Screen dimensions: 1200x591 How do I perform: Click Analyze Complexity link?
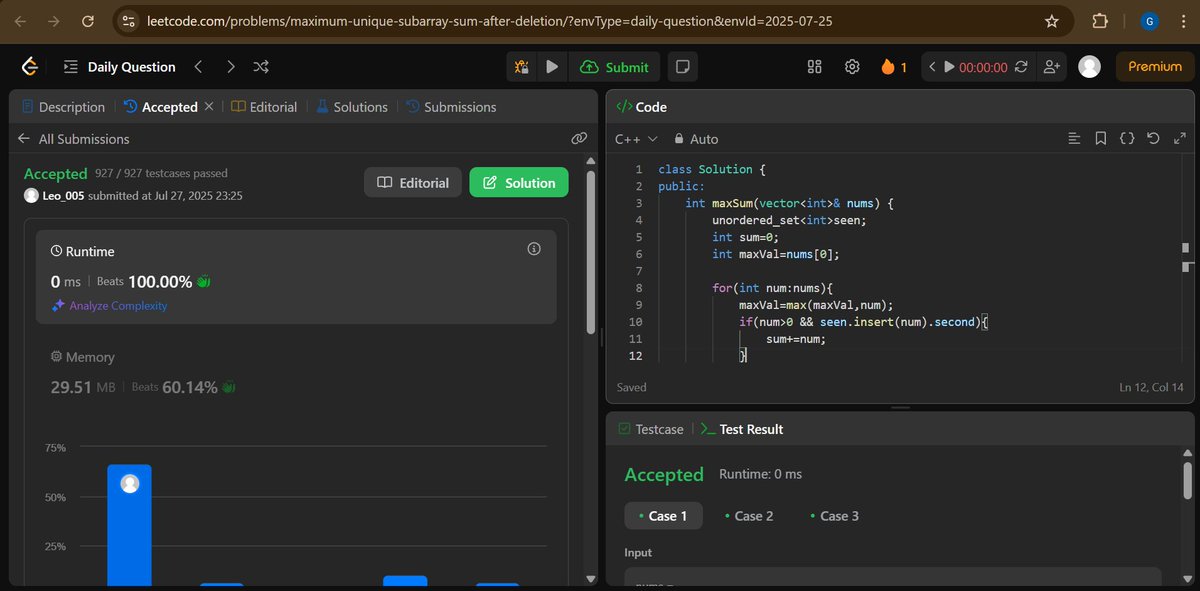(x=110, y=306)
